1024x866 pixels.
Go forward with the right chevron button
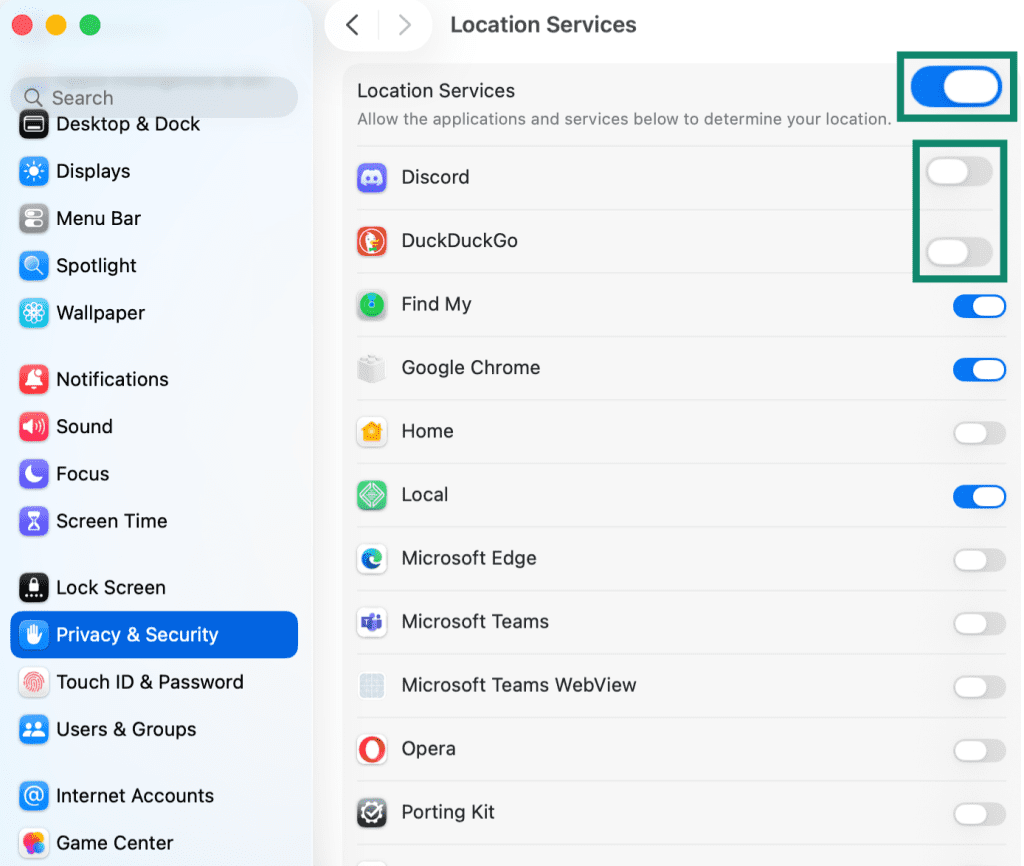[x=405, y=25]
